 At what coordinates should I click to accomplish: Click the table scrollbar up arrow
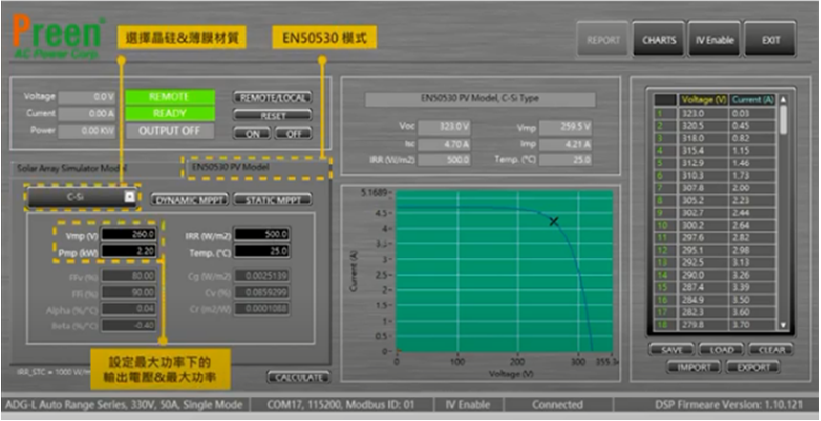(783, 100)
